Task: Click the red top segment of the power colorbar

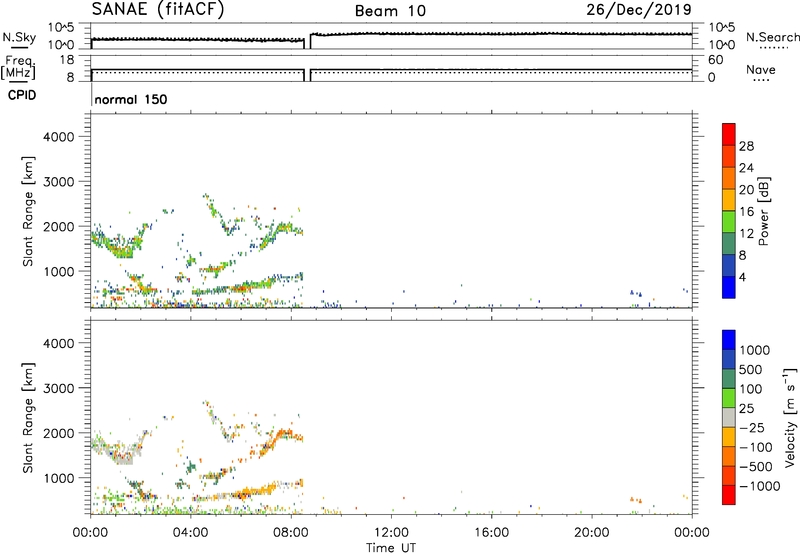Action: (x=729, y=135)
